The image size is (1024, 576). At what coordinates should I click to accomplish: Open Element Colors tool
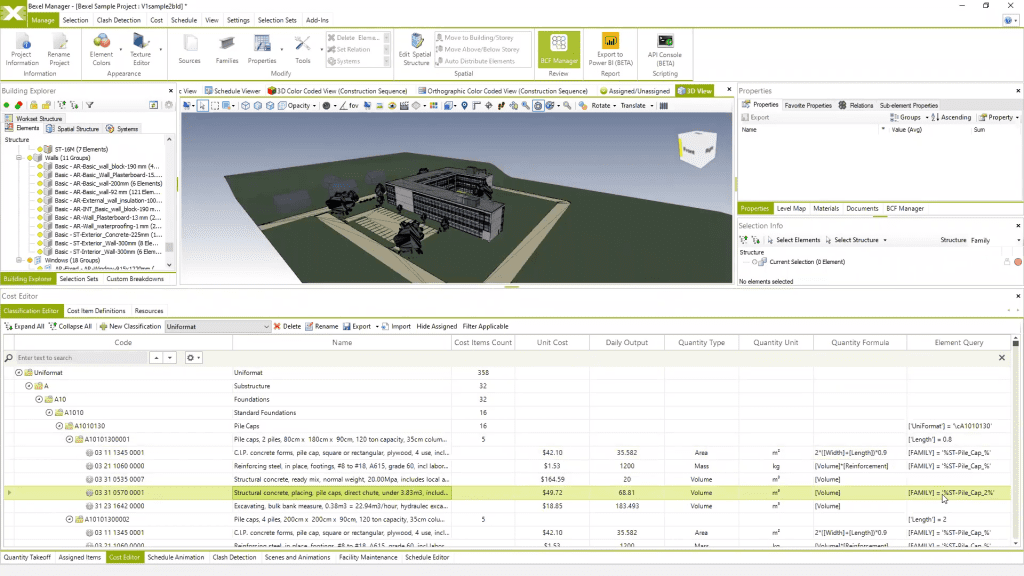101,50
